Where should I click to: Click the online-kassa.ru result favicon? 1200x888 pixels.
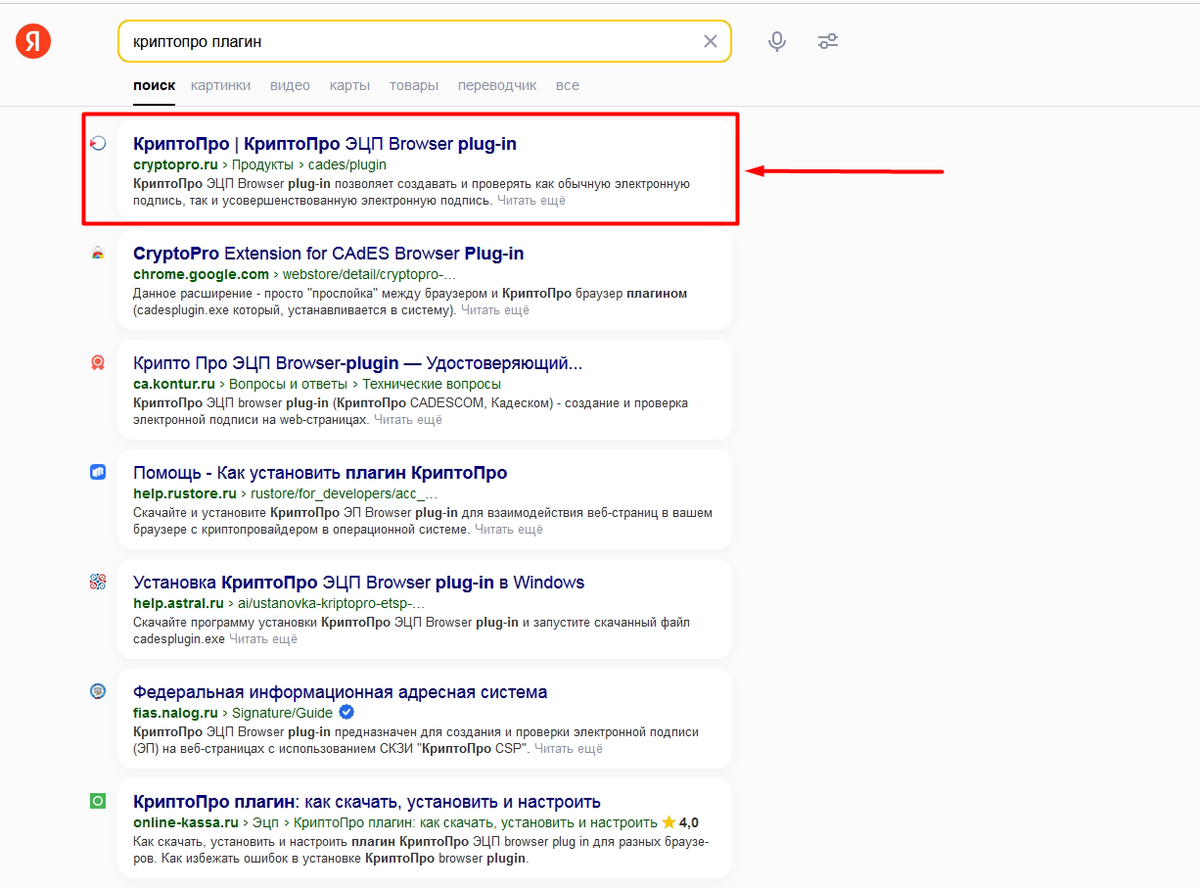98,802
